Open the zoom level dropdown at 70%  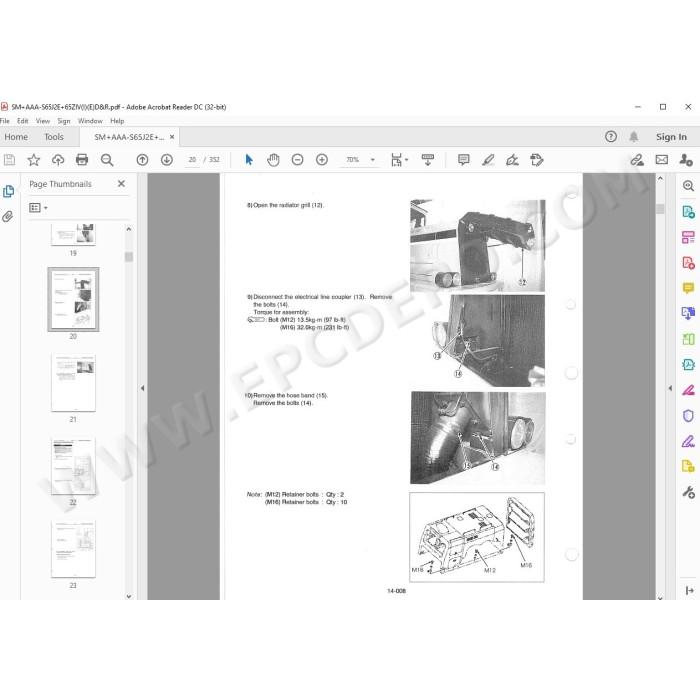coord(373,160)
